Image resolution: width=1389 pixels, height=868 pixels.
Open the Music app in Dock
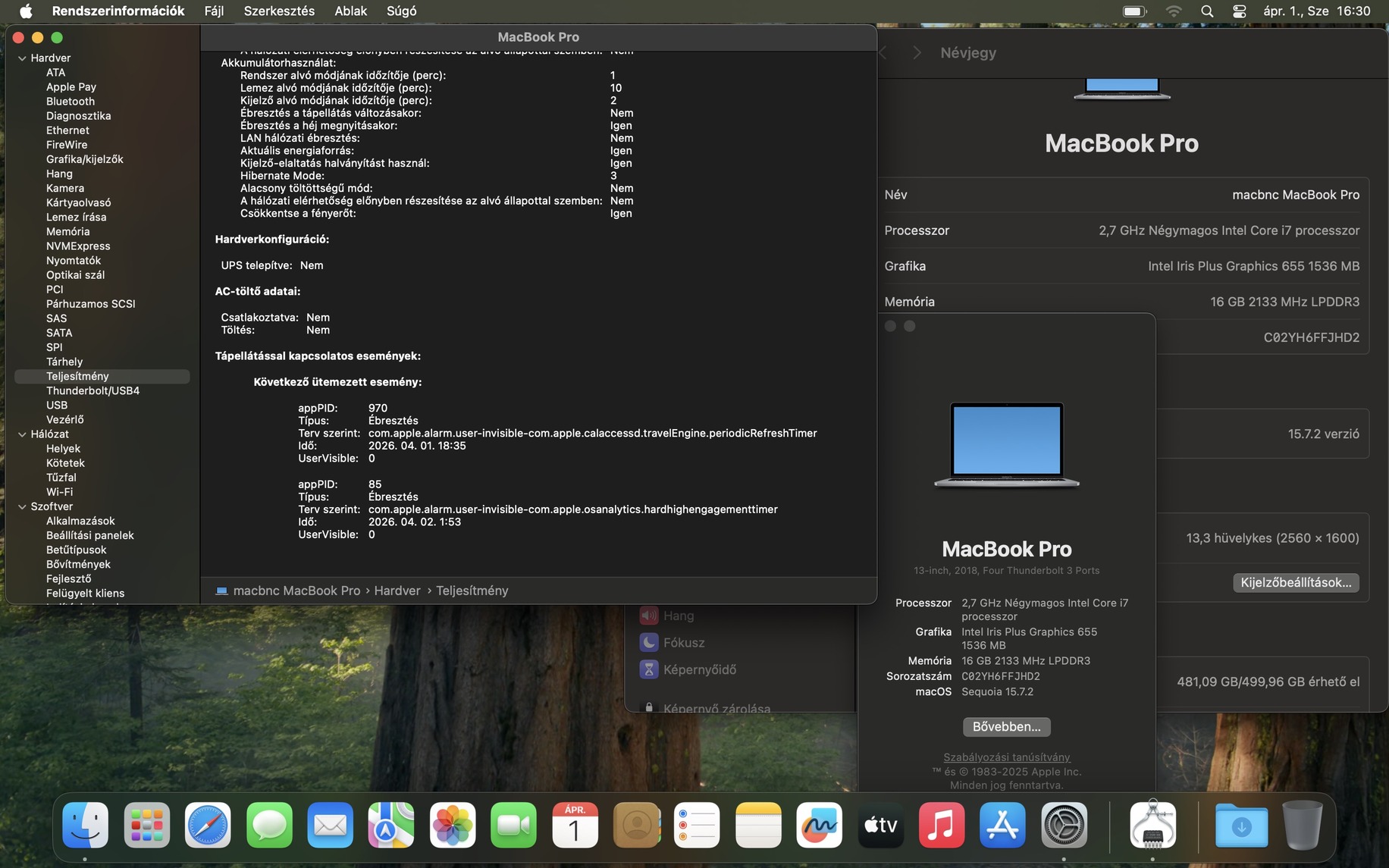(x=941, y=825)
